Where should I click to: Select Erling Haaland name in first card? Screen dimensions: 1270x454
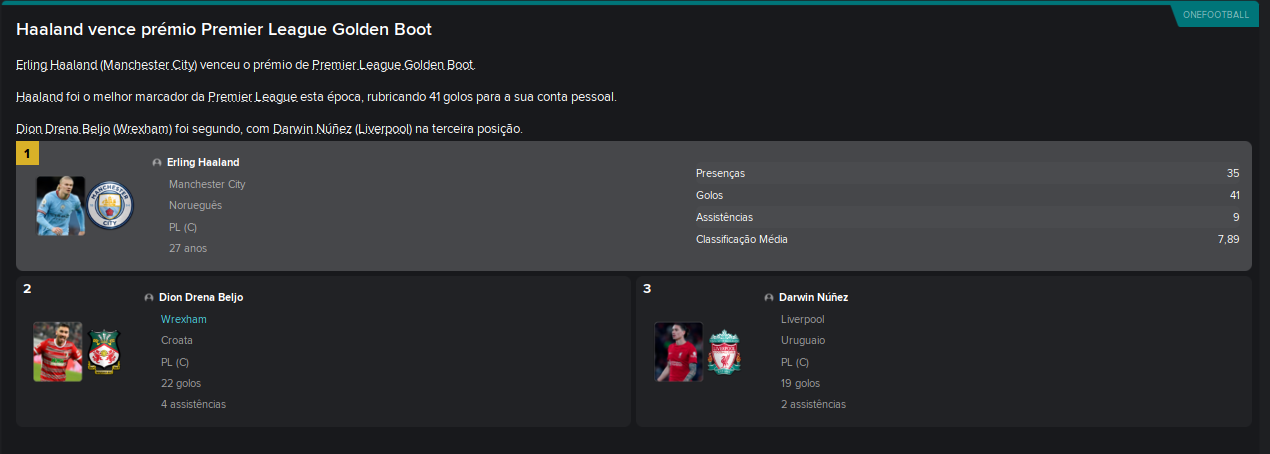203,162
